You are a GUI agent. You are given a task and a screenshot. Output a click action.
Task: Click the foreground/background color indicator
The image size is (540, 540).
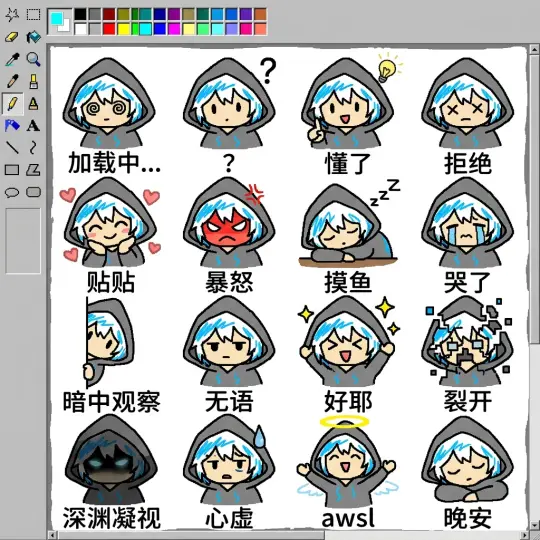click(60, 21)
